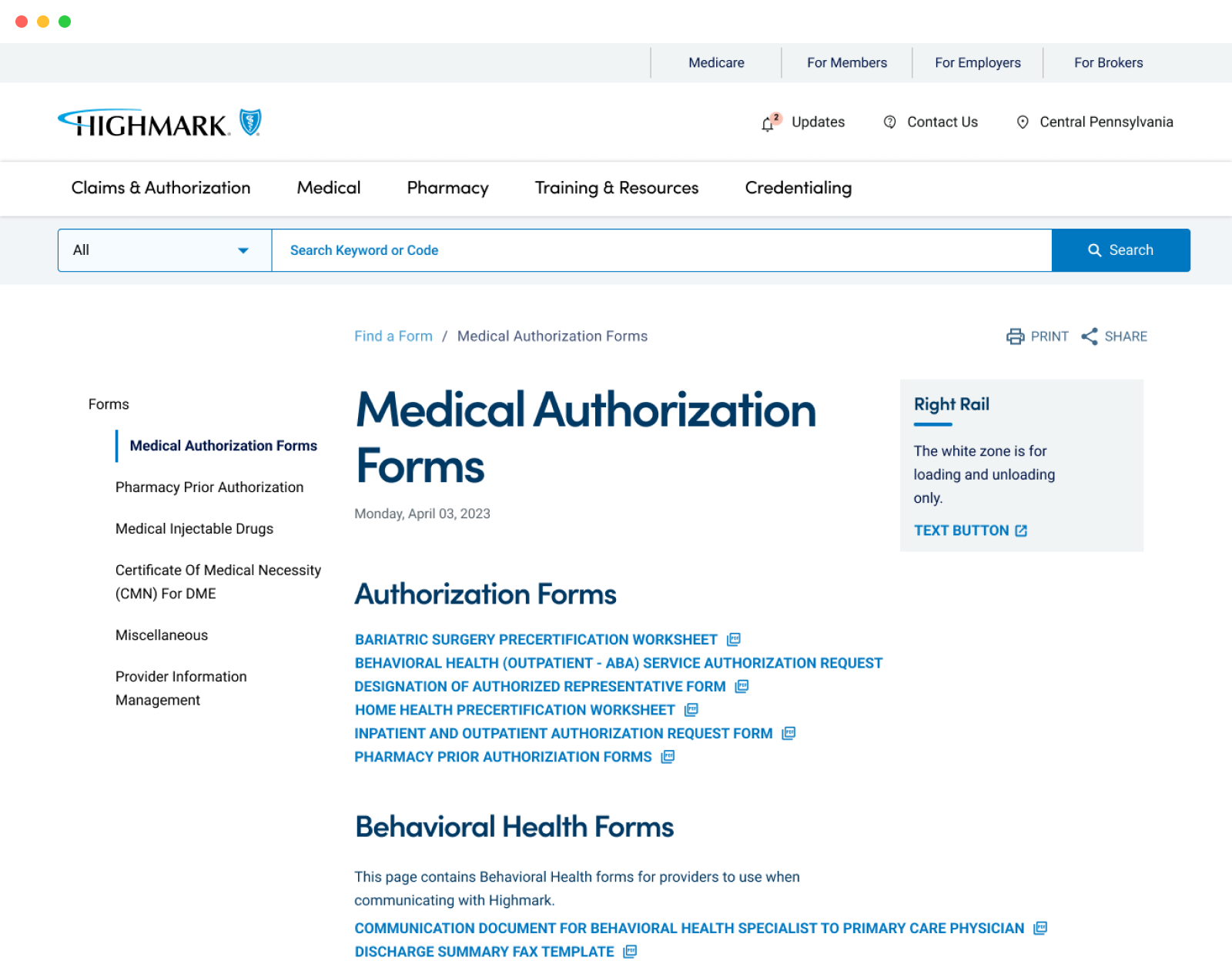Open the All search category dropdown
Viewport: 1232px width, 964px height.
[165, 250]
